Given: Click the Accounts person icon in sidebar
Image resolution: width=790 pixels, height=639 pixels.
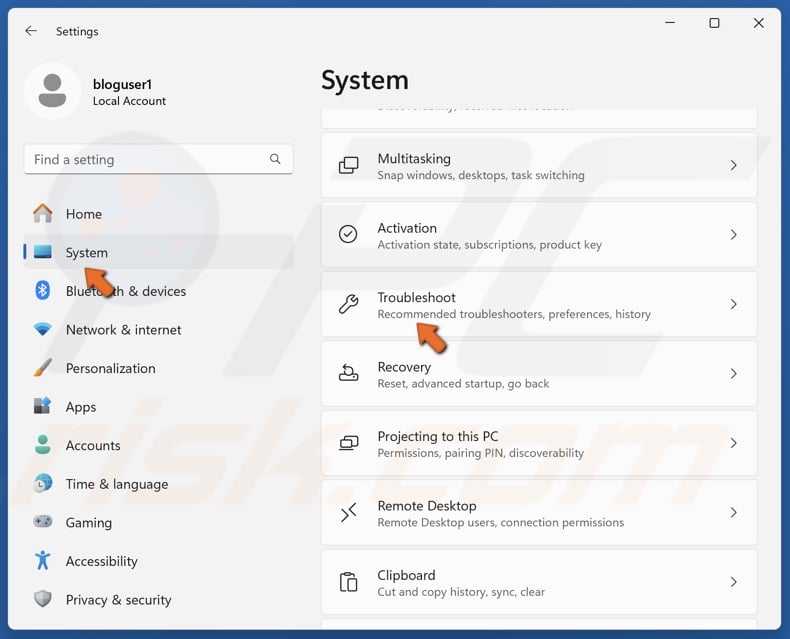Looking at the screenshot, I should 43,445.
